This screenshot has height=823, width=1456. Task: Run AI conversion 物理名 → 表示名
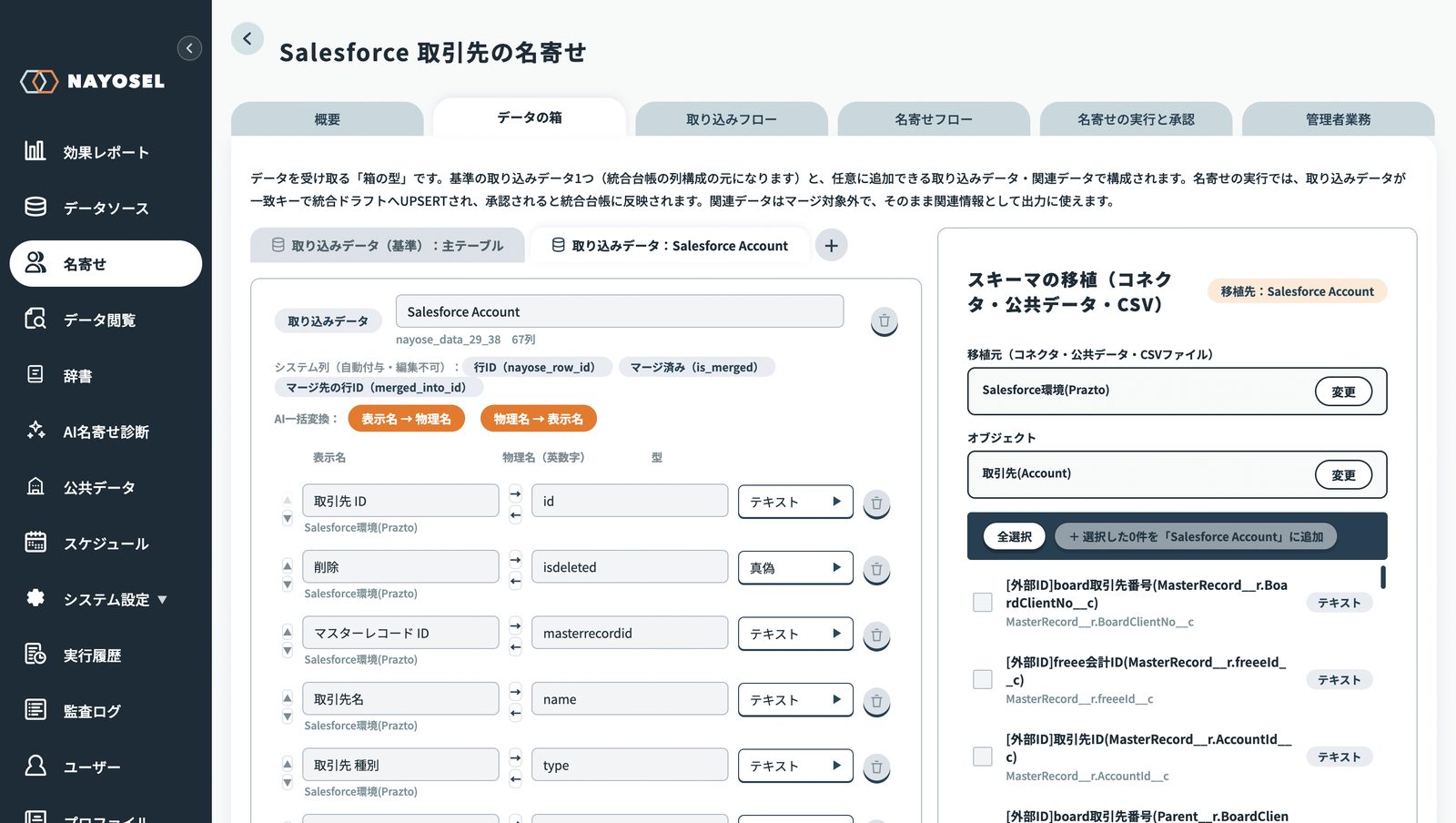point(539,419)
